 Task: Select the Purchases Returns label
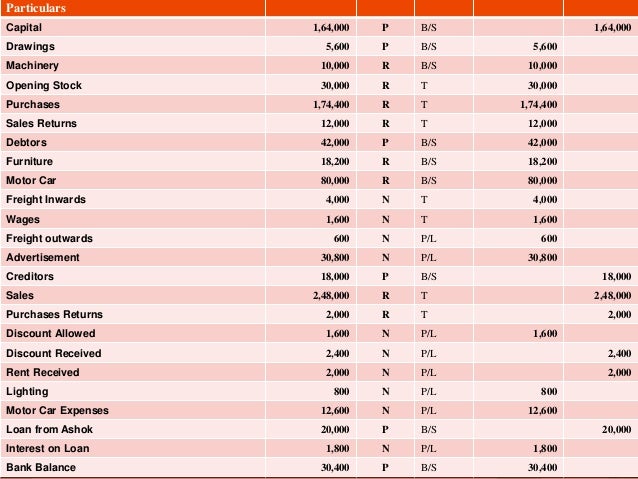click(x=54, y=314)
